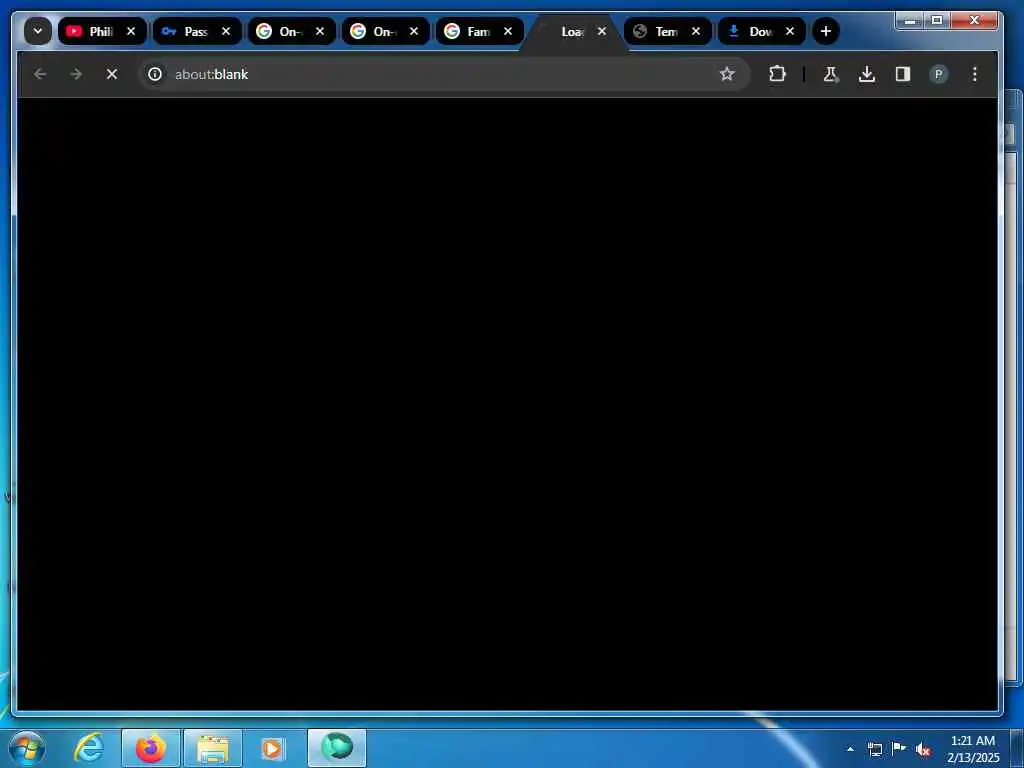Image resolution: width=1024 pixels, height=768 pixels.
Task: Open Firefox from the taskbar
Action: 150,748
